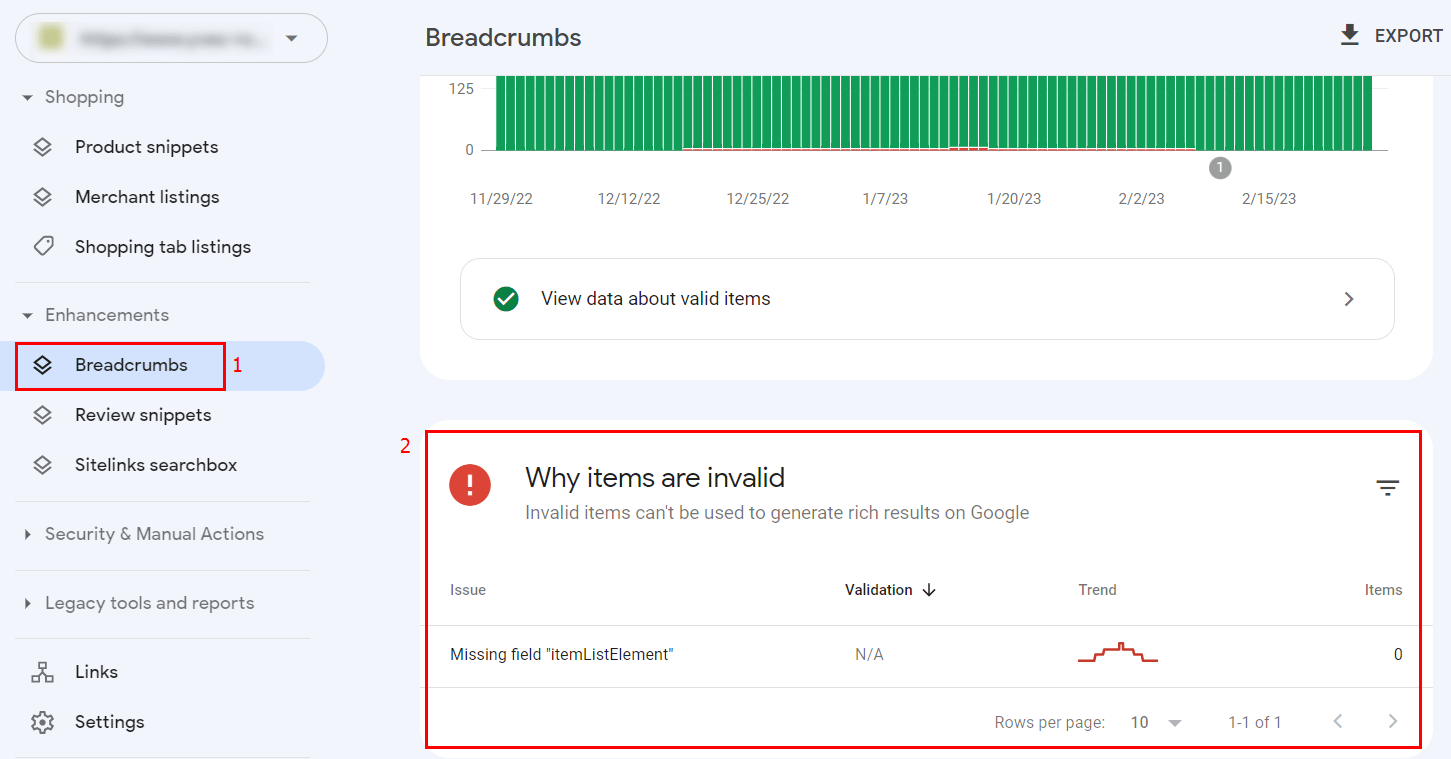Select Breadcrumbs in the Enhancements menu

point(133,365)
